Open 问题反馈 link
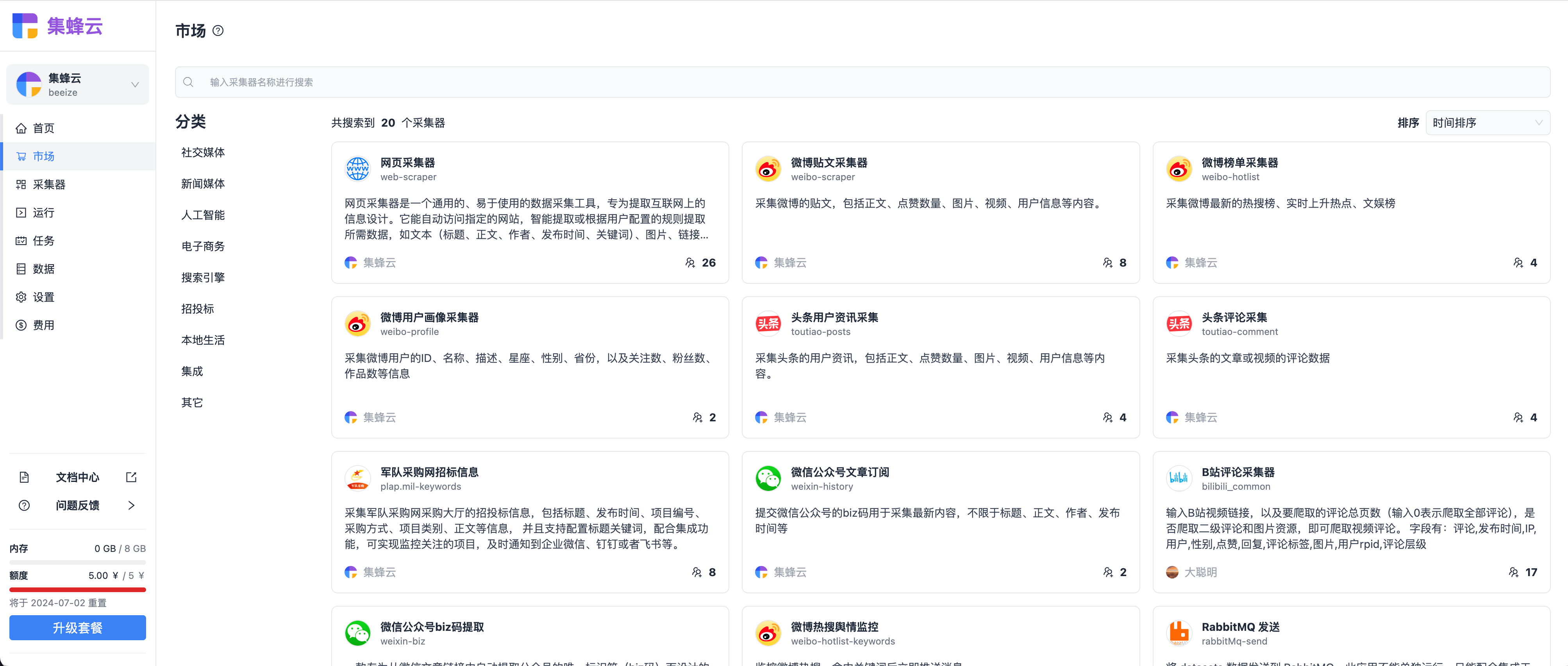 [78, 505]
